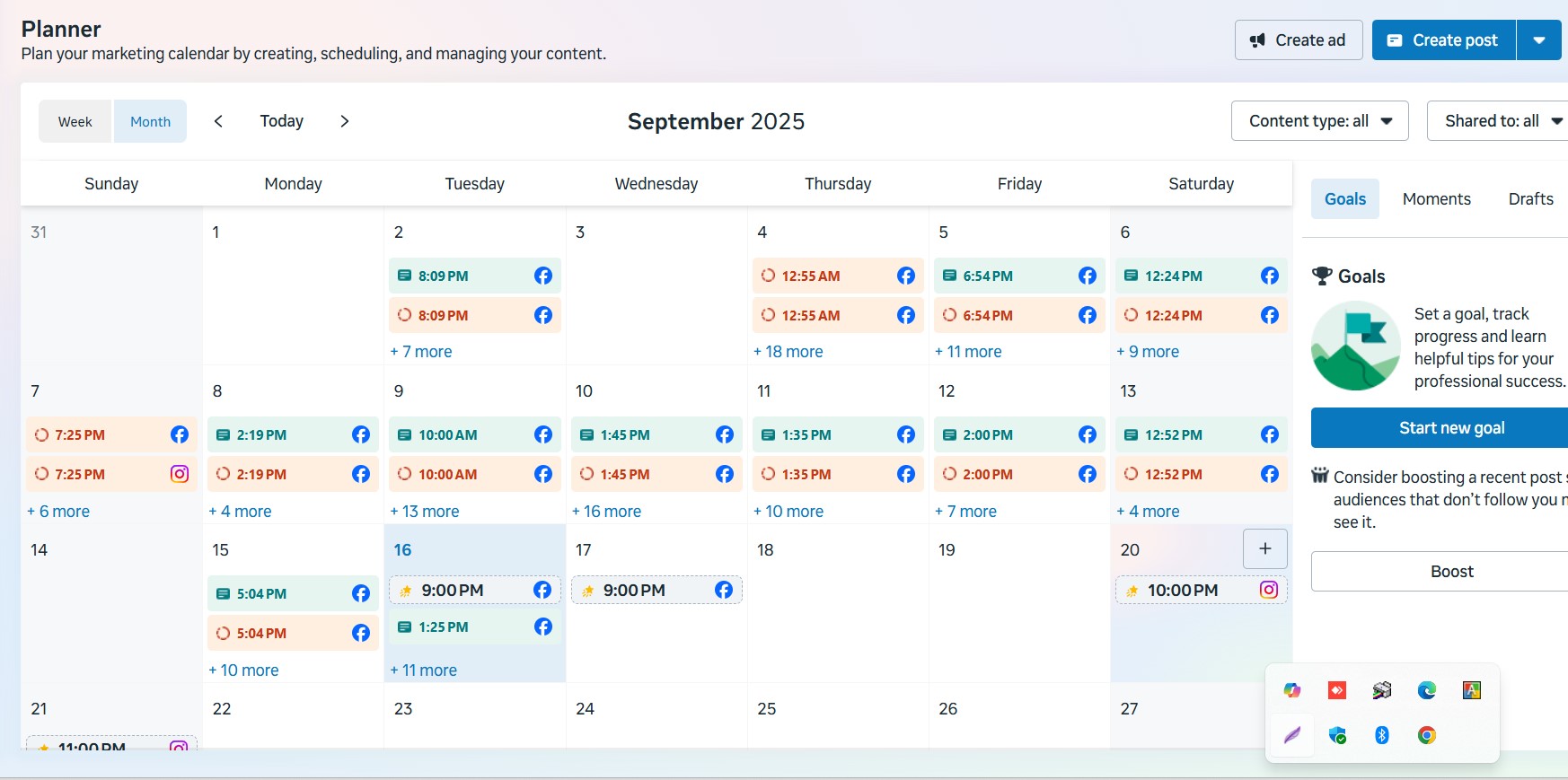Image resolution: width=1568 pixels, height=780 pixels.
Task: Click the Start new goal button
Action: 1450,428
